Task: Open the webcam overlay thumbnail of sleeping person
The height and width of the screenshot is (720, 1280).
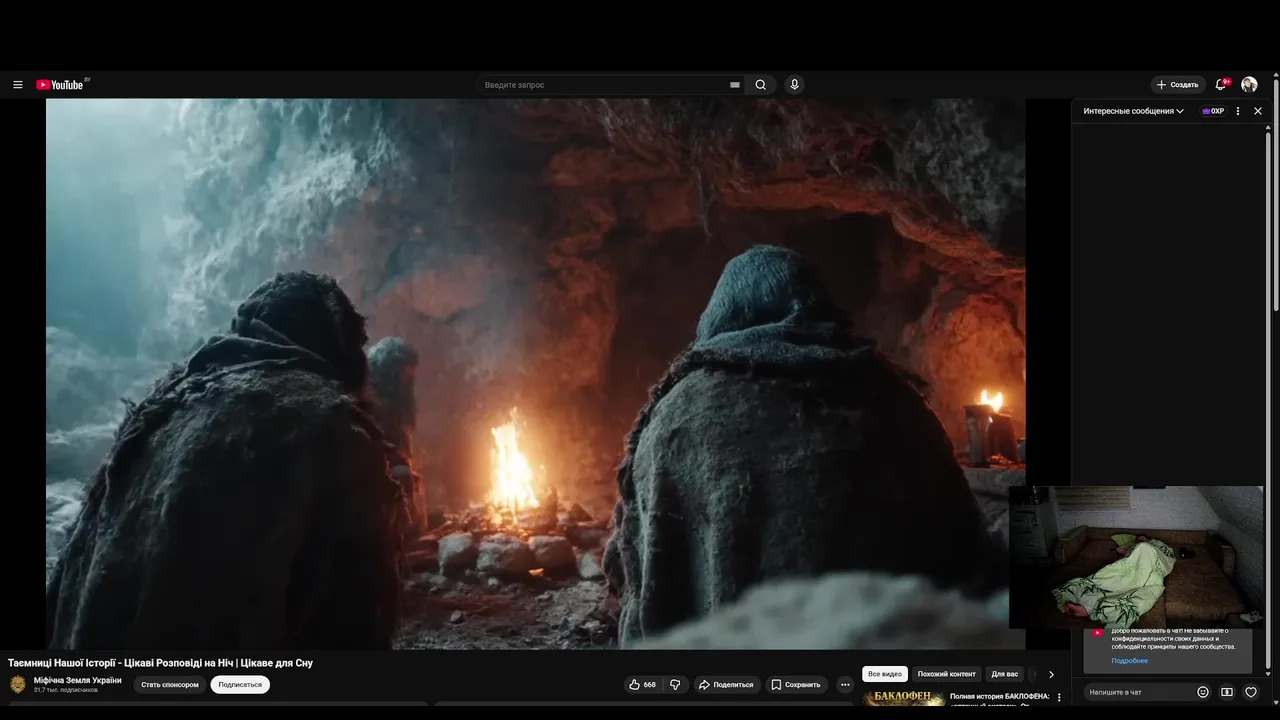Action: (1136, 557)
